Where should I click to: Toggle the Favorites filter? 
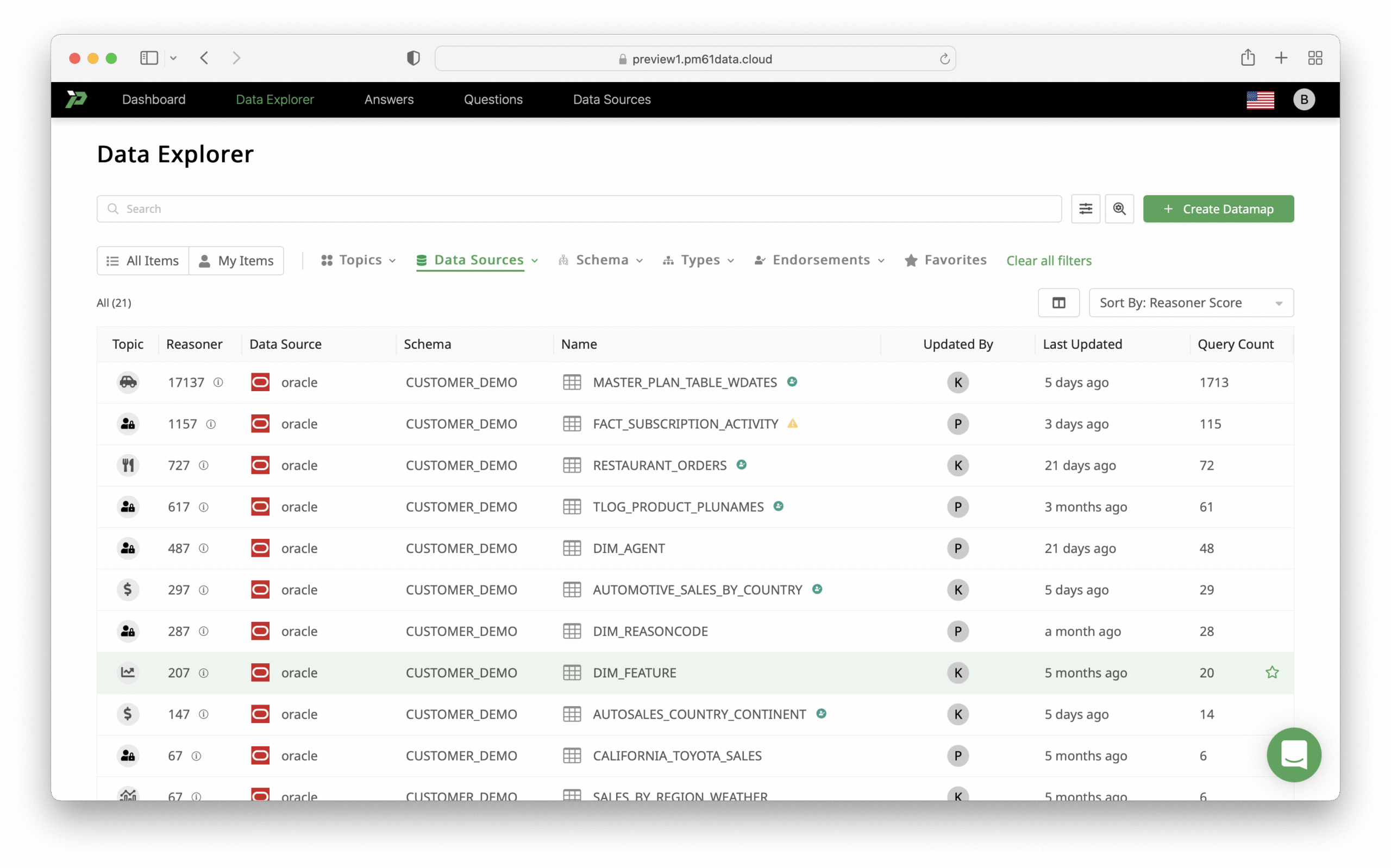(945, 261)
